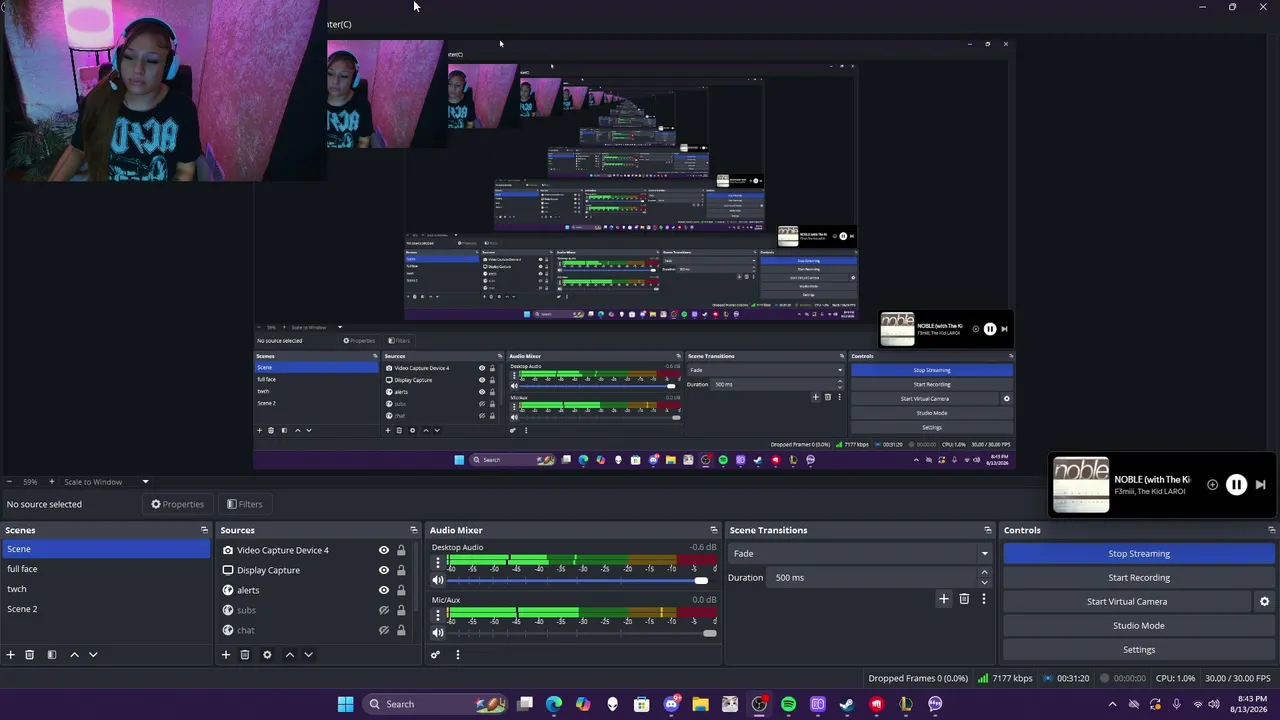This screenshot has height=720, width=1280.
Task: Open Discord from the taskbar
Action: (x=671, y=704)
